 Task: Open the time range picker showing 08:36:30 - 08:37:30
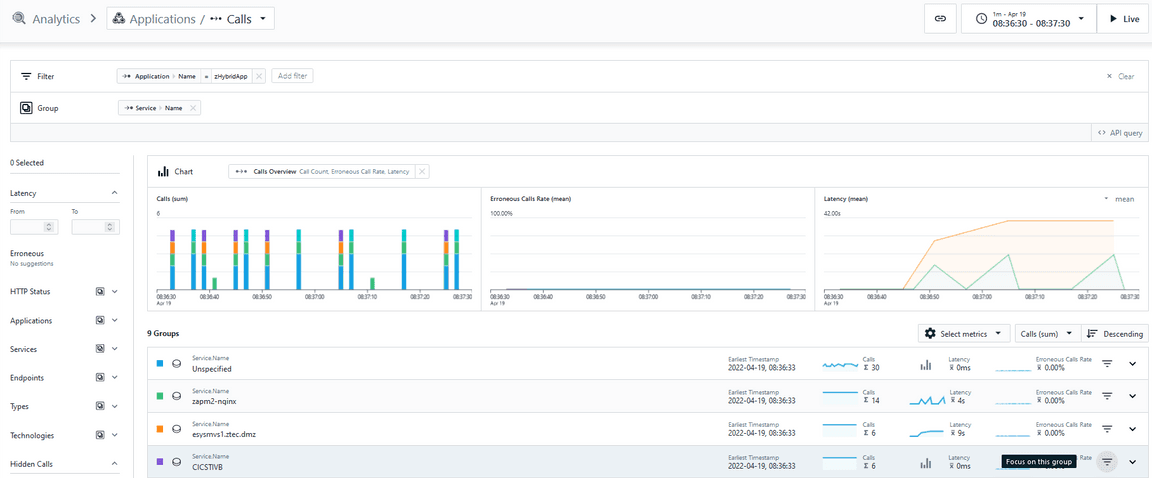tap(1029, 19)
